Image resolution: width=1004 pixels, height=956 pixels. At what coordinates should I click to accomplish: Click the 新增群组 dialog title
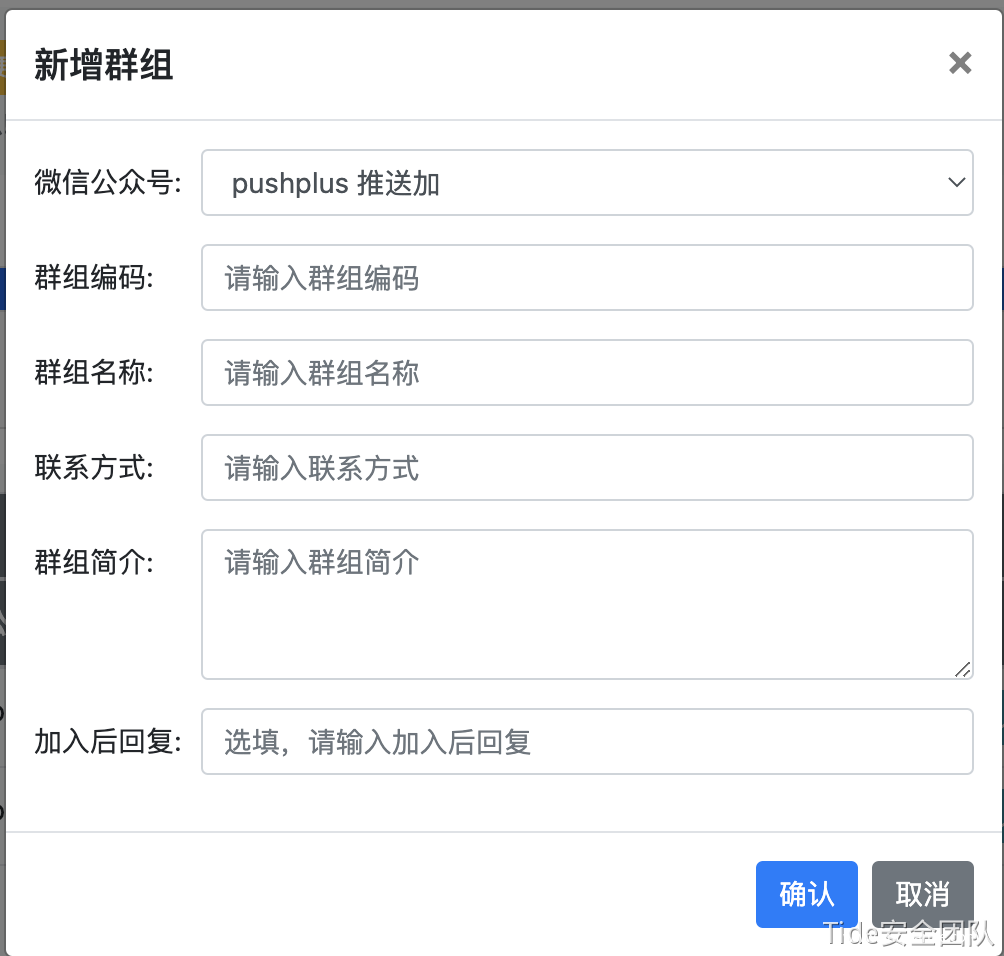pos(104,66)
